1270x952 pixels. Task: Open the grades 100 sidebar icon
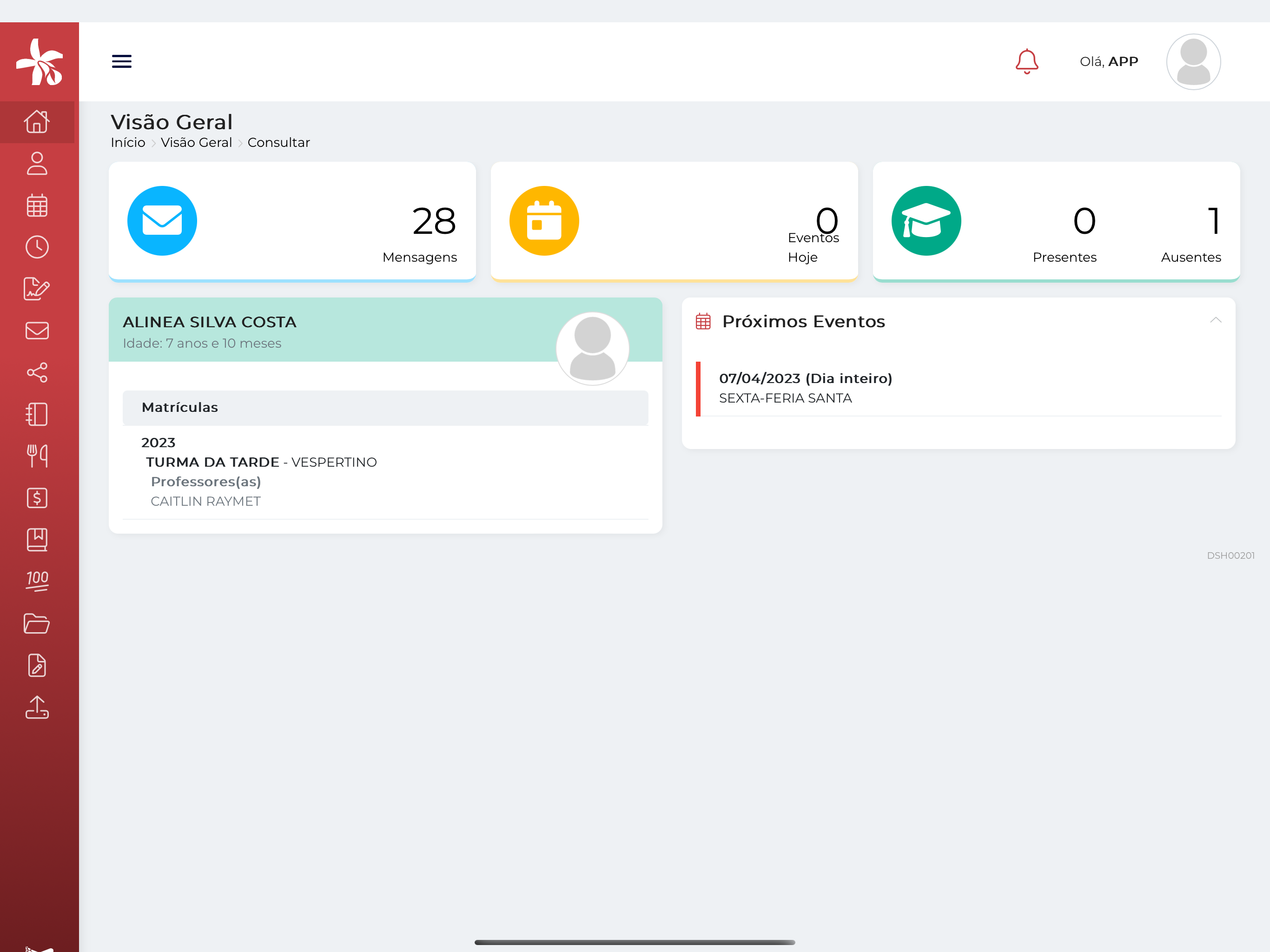(37, 581)
